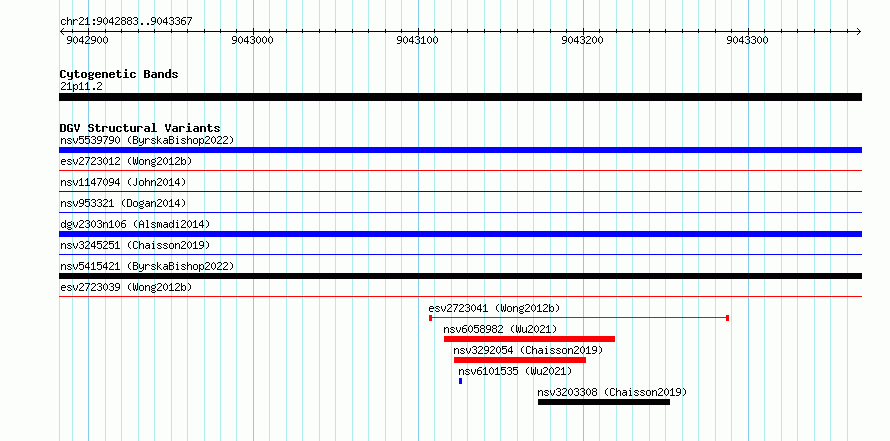Open nsv3203308 (Chaisson2019) variant label
Image resolution: width=890 pixels, height=441 pixels.
(x=612, y=392)
